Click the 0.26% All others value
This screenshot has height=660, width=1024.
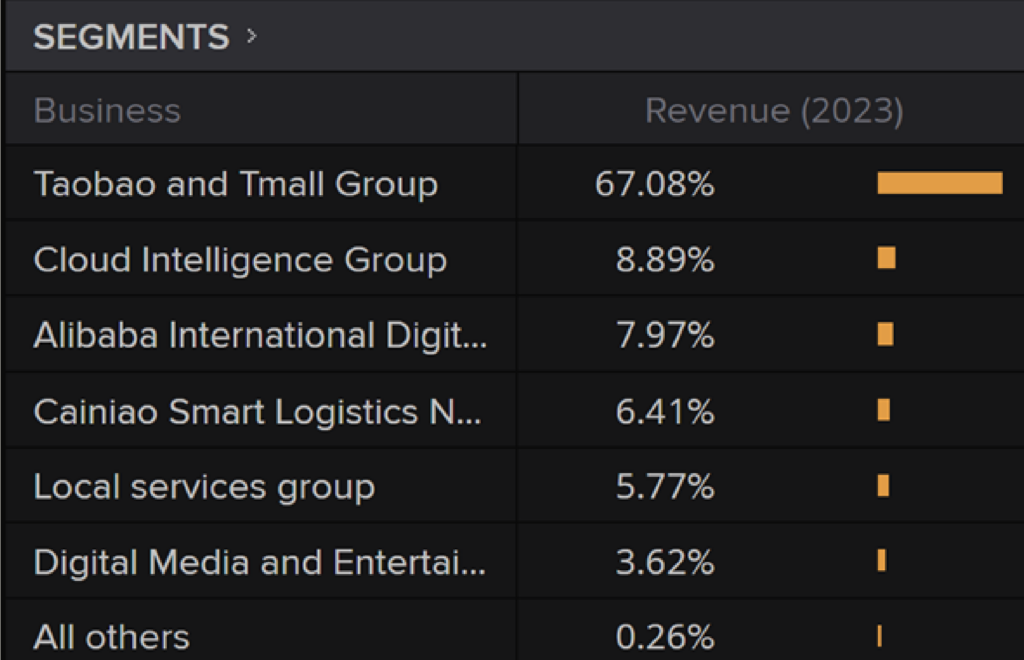pos(665,637)
